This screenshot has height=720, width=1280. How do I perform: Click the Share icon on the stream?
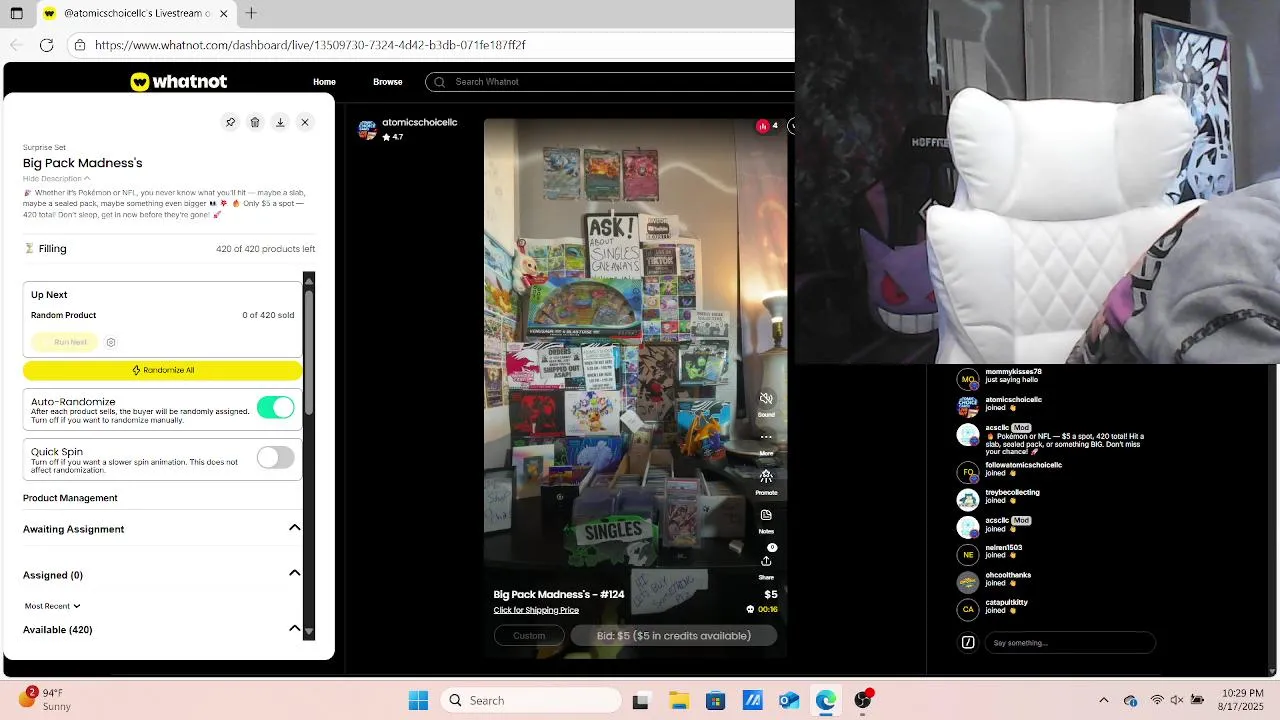[x=766, y=561]
